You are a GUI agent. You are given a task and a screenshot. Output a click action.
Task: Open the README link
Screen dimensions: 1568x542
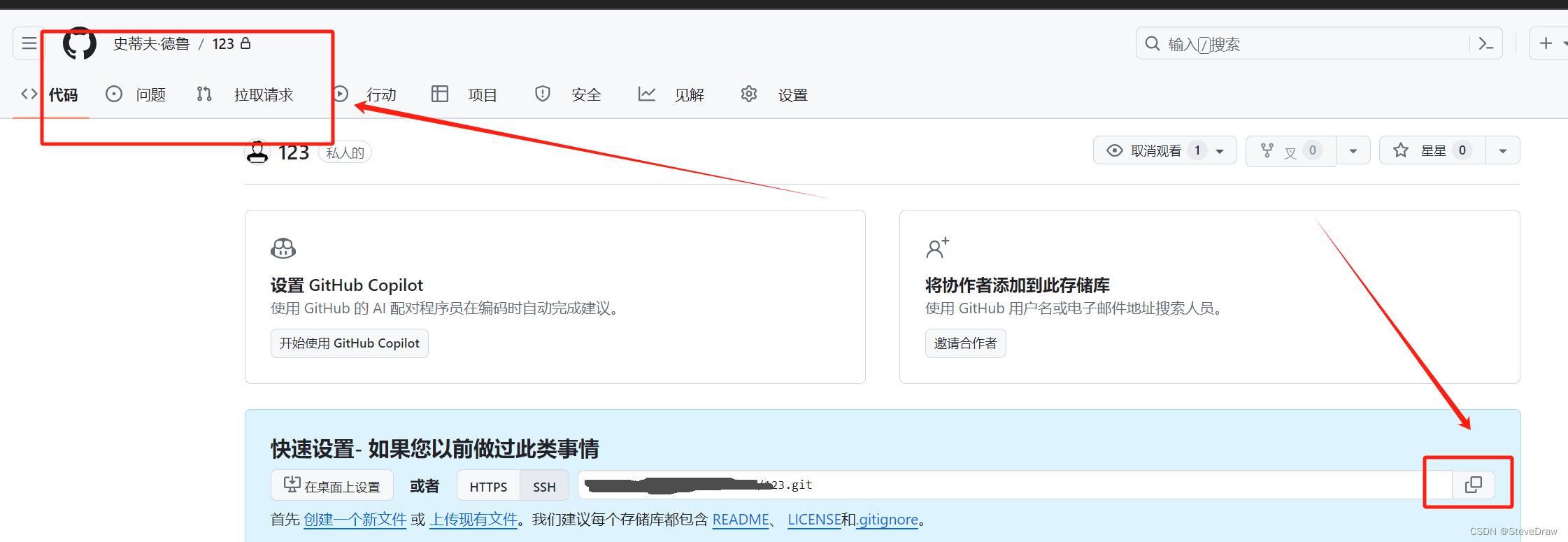click(x=741, y=520)
